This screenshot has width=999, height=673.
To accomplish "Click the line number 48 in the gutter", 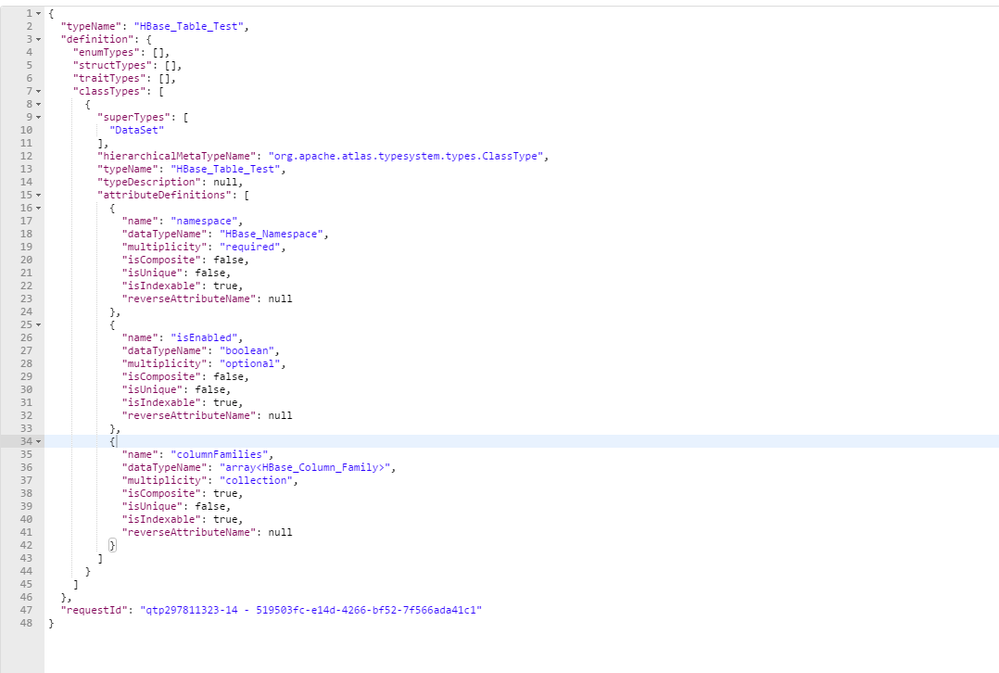I will pos(24,622).
